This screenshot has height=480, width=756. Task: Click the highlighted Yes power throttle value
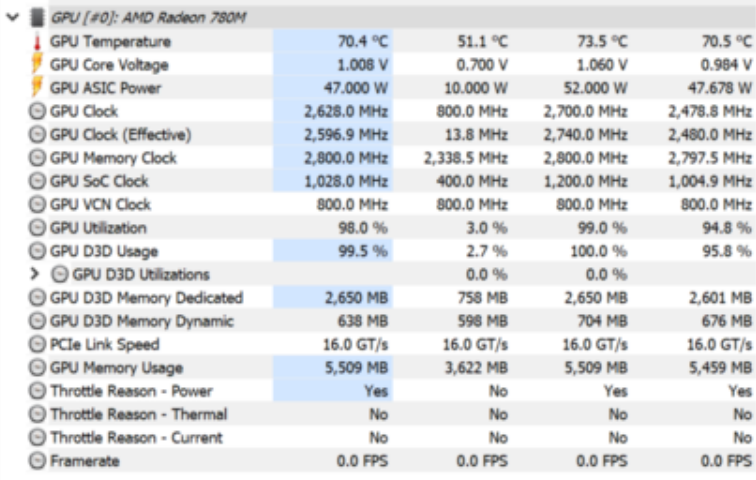click(376, 391)
